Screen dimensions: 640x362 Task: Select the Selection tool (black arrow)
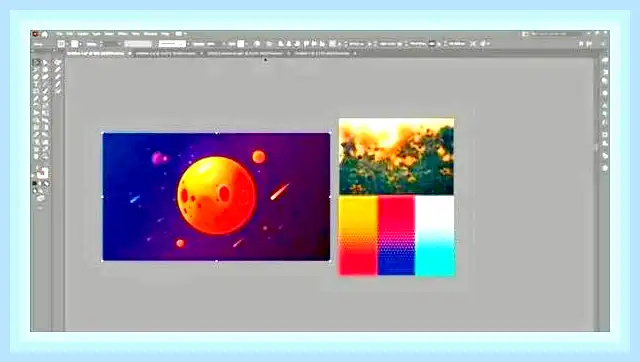point(36,62)
